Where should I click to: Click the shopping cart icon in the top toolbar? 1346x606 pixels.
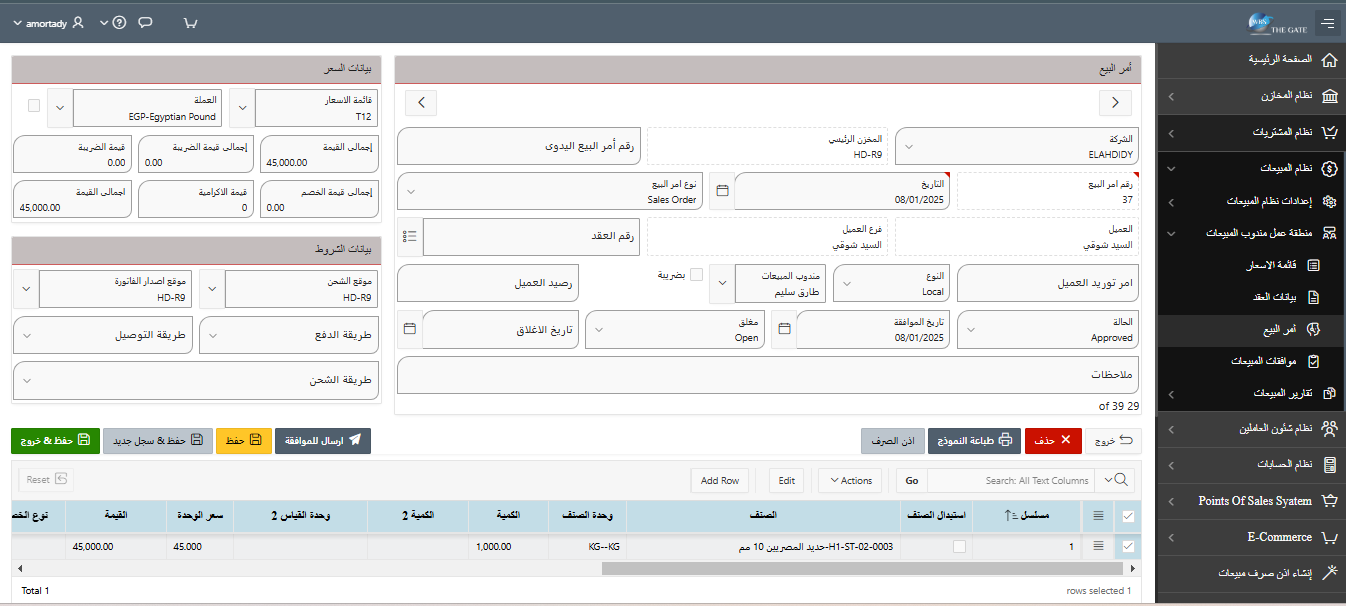point(189,20)
